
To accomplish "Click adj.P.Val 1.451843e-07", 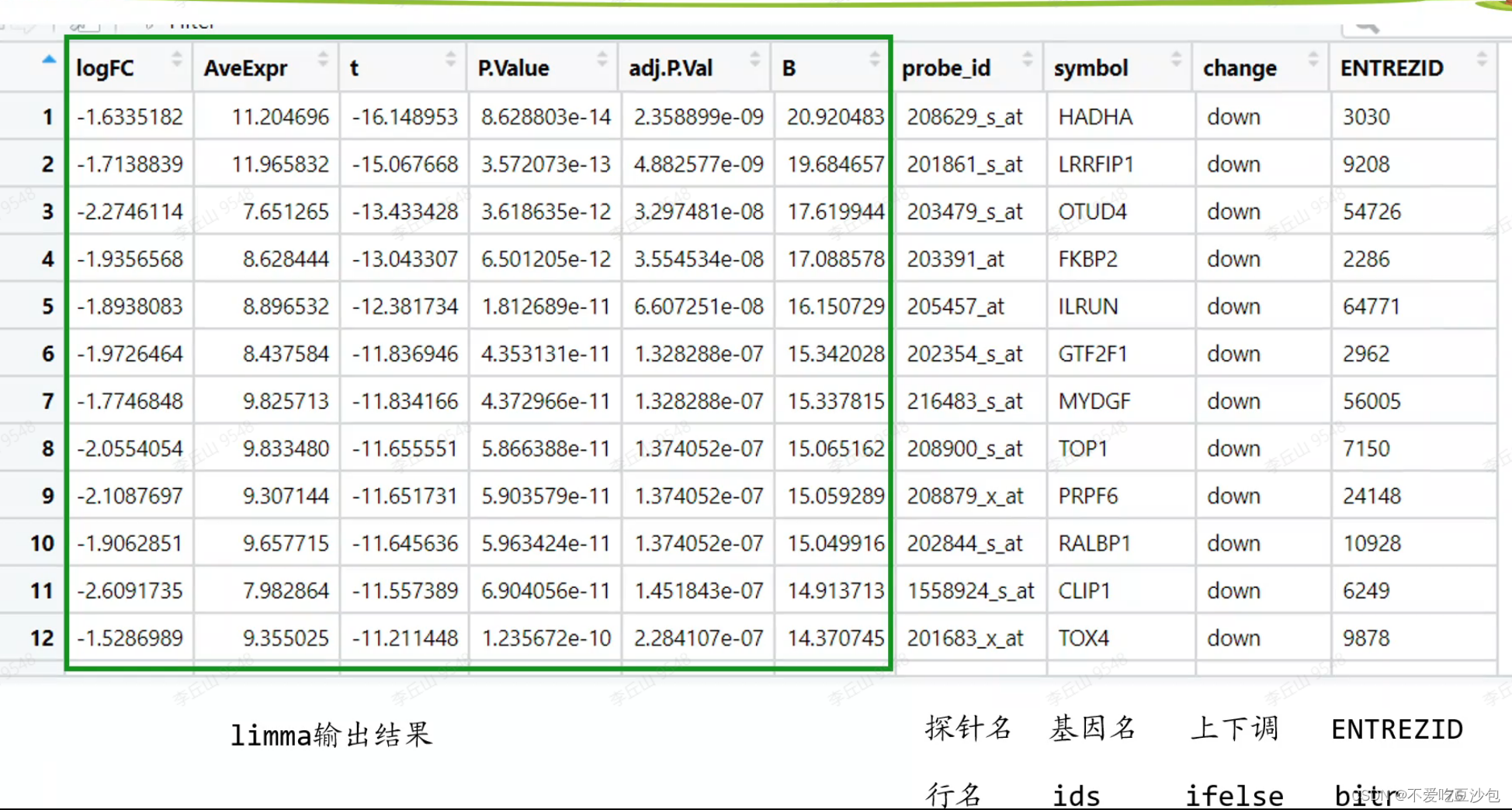I will pyautogui.click(x=699, y=590).
